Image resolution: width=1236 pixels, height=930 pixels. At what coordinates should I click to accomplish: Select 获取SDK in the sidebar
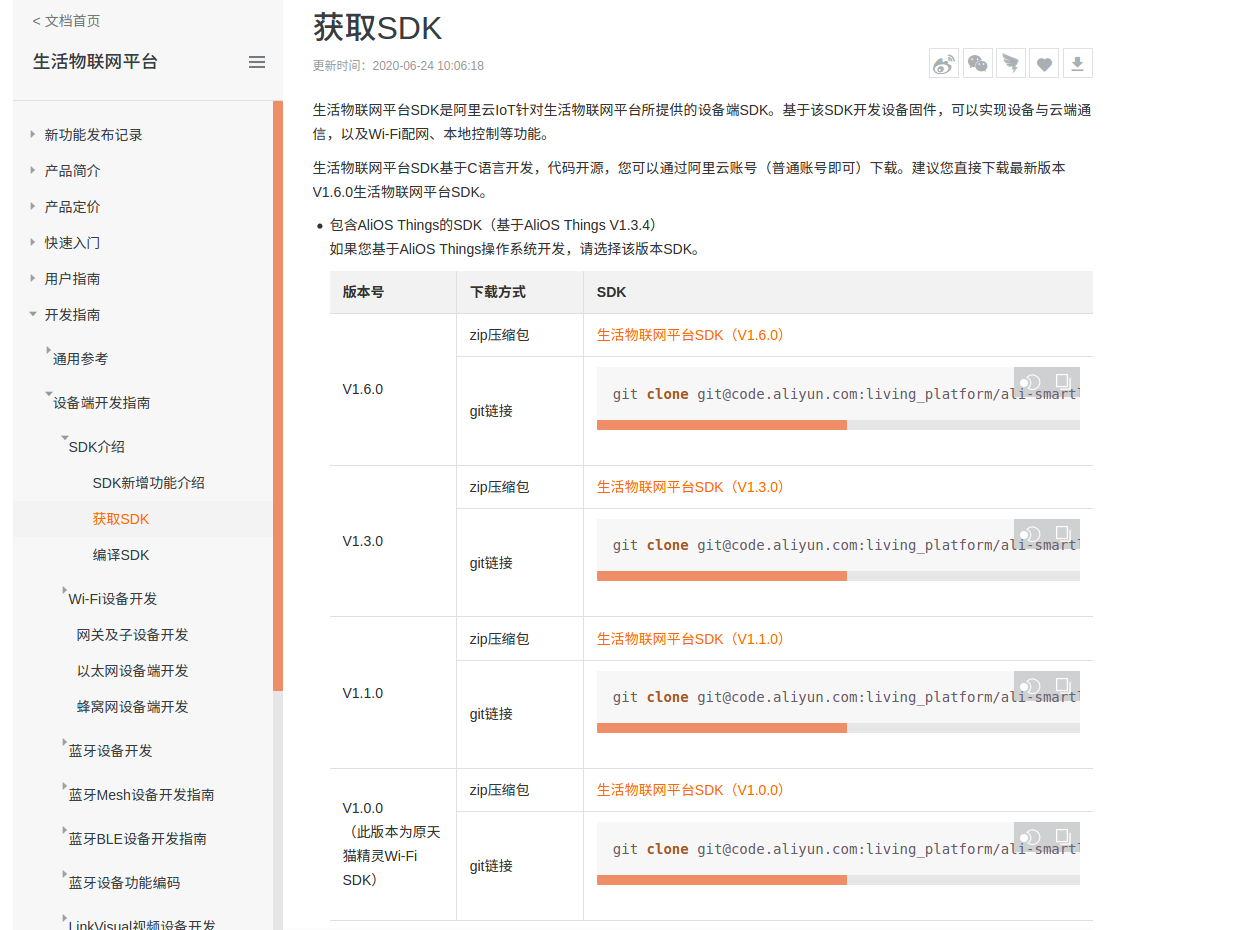coord(121,519)
